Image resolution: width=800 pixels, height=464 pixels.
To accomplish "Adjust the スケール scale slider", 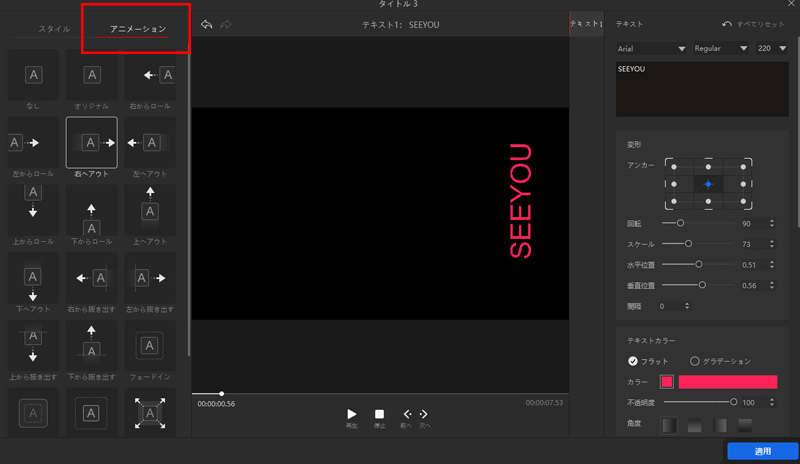I will (688, 244).
